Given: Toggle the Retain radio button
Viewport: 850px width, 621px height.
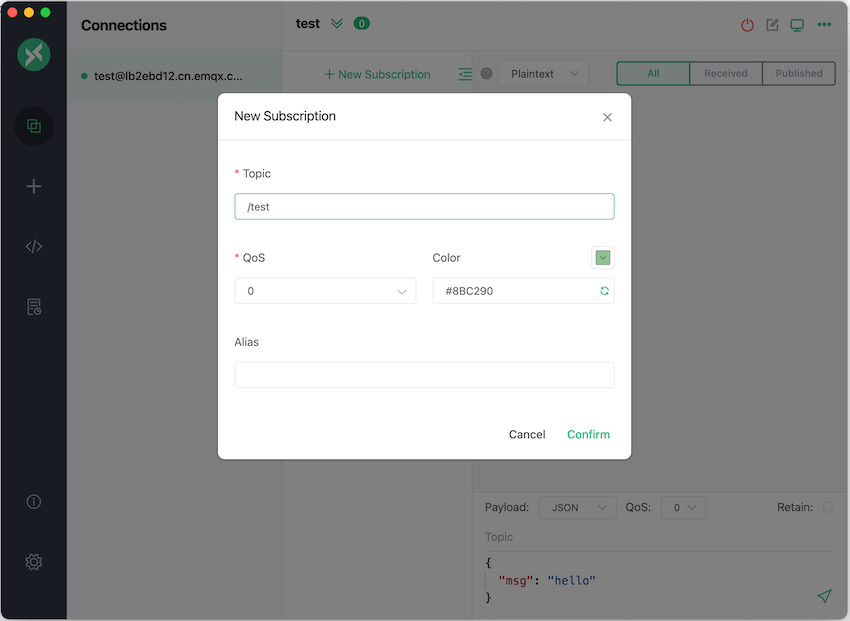Looking at the screenshot, I should pos(828,508).
